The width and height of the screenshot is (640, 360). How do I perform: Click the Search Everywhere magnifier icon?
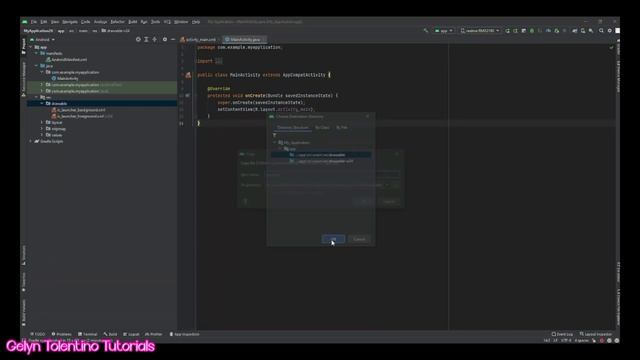[x=601, y=31]
